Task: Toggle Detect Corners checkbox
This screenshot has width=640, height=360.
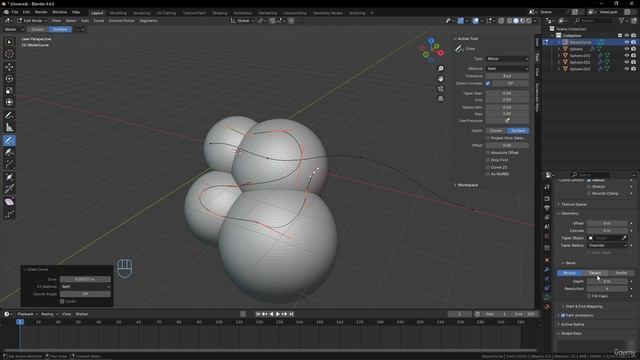Action: (x=488, y=83)
